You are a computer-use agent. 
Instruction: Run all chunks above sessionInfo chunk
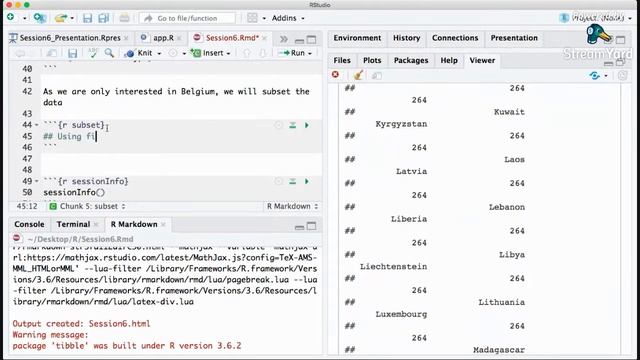click(x=293, y=181)
